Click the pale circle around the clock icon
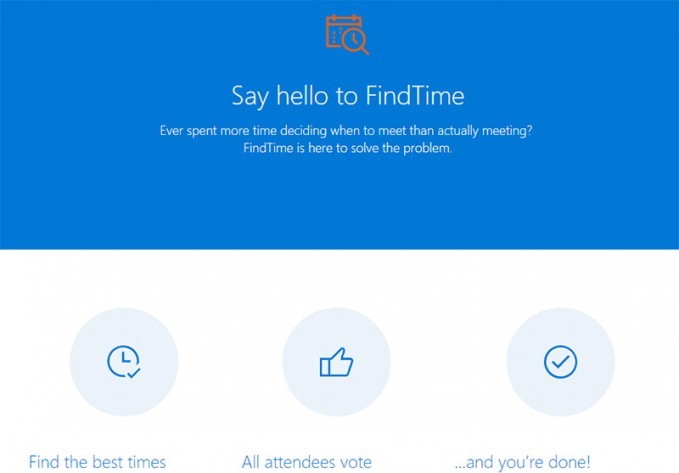 [124, 362]
